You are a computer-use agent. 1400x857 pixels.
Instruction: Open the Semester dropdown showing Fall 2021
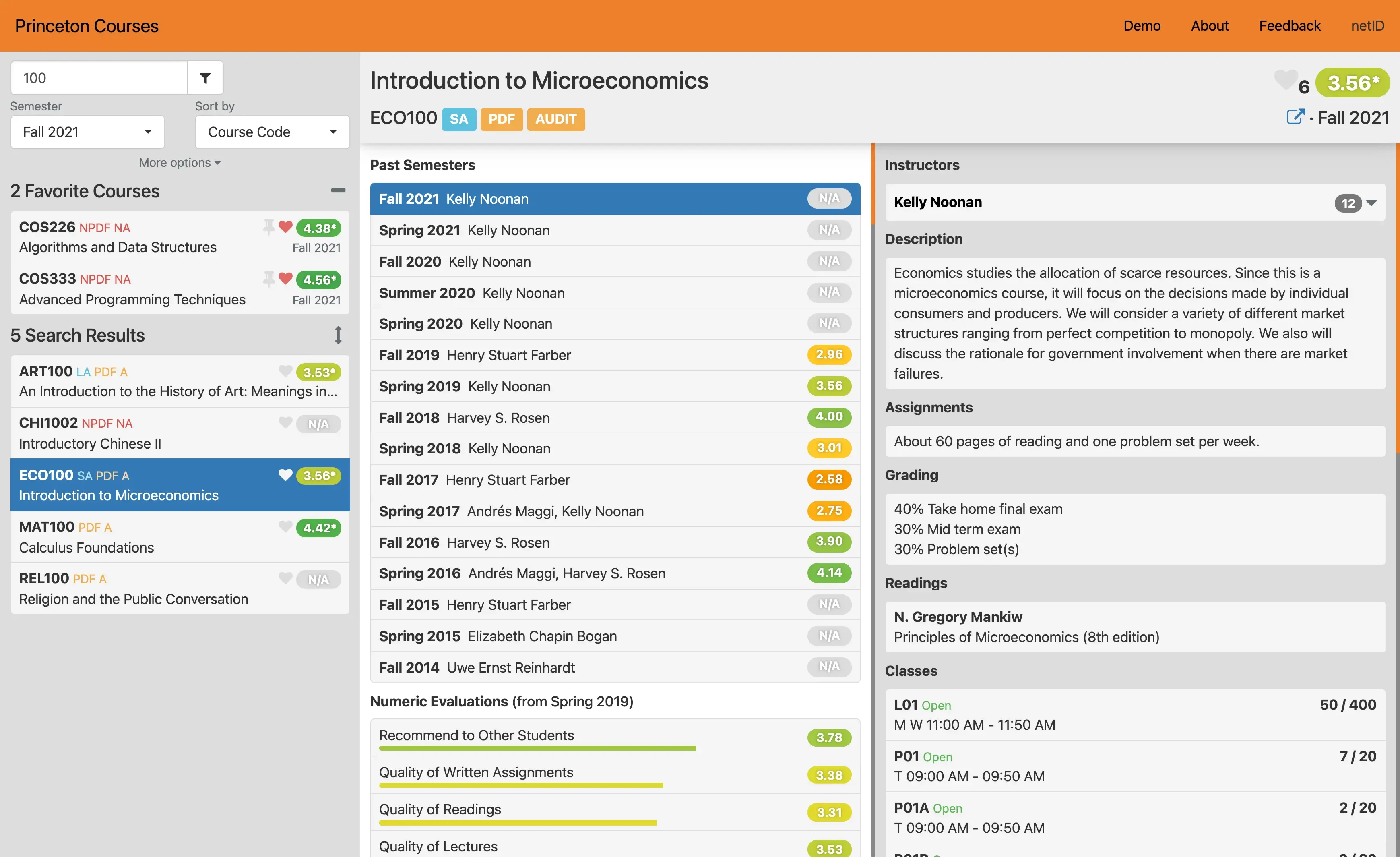pos(87,131)
